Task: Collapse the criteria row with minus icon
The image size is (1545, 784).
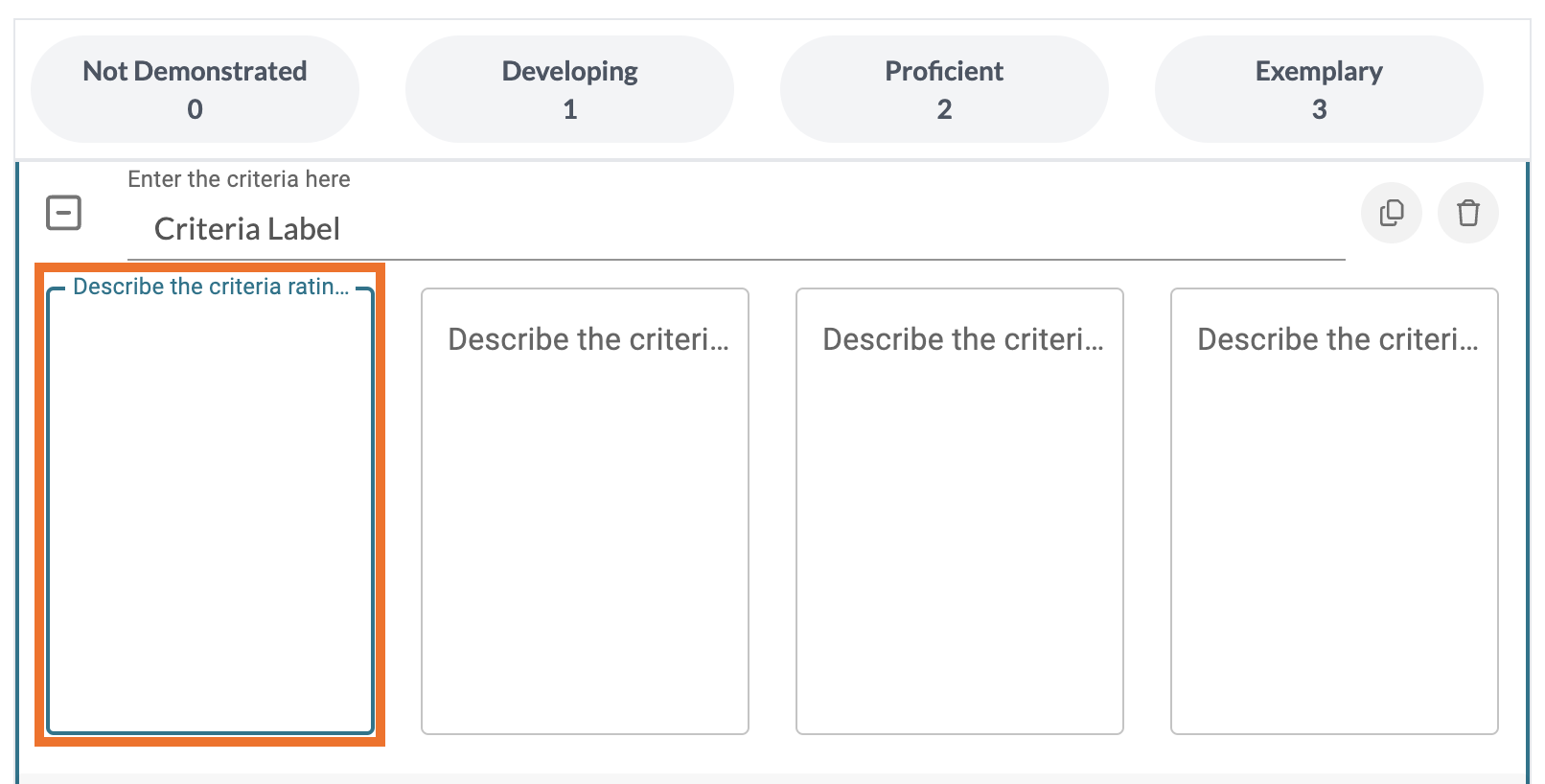Action: coord(64,213)
